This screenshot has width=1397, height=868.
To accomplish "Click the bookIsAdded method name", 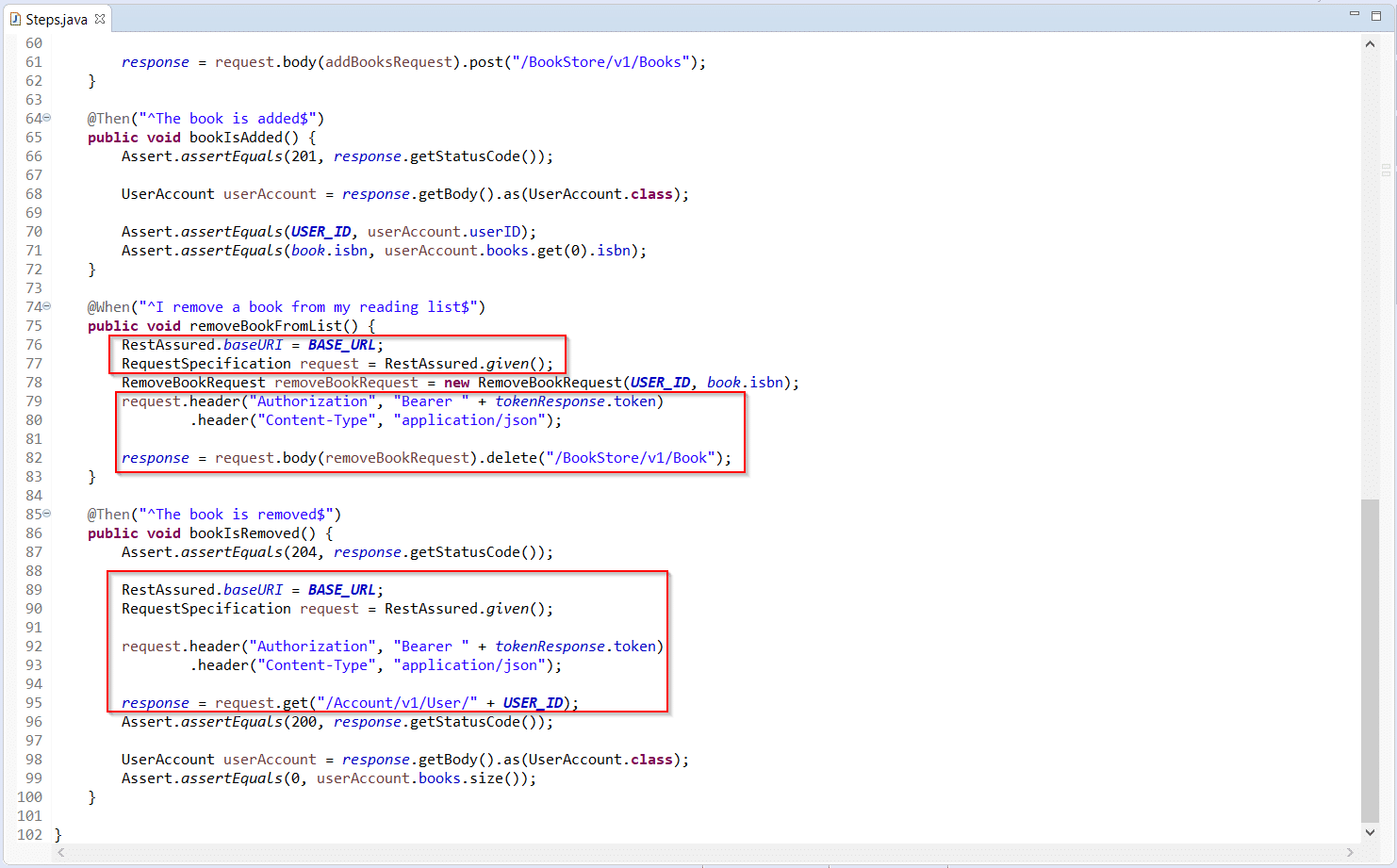I will point(236,138).
